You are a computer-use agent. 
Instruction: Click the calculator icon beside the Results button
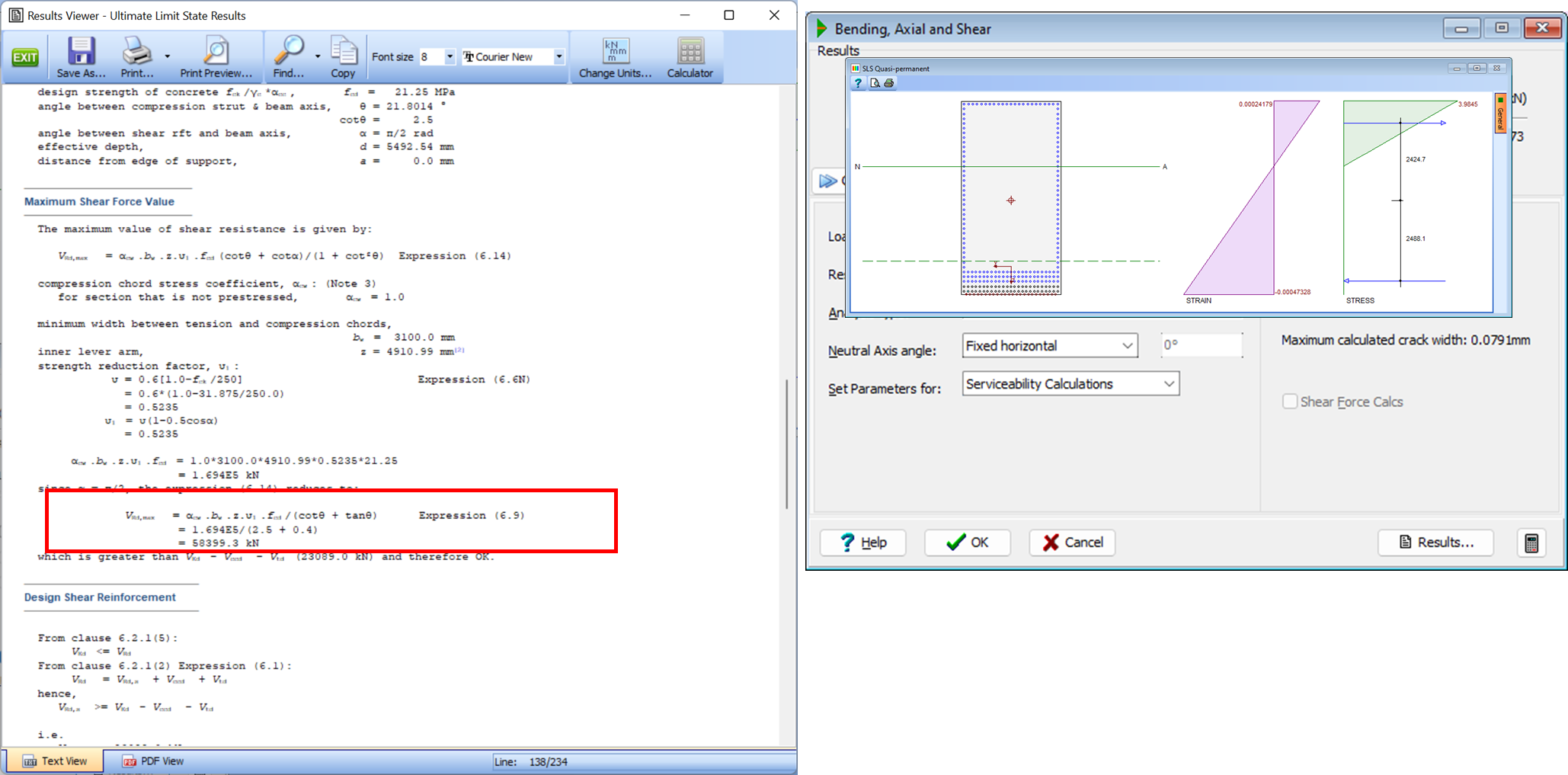(x=1531, y=542)
